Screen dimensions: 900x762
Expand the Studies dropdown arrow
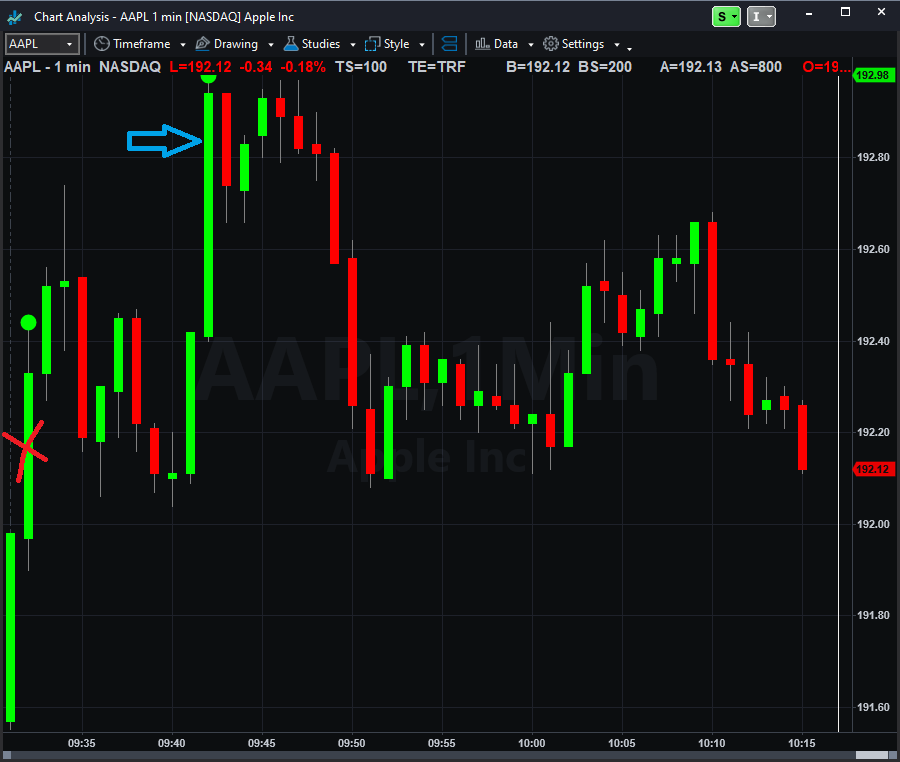[x=352, y=45]
